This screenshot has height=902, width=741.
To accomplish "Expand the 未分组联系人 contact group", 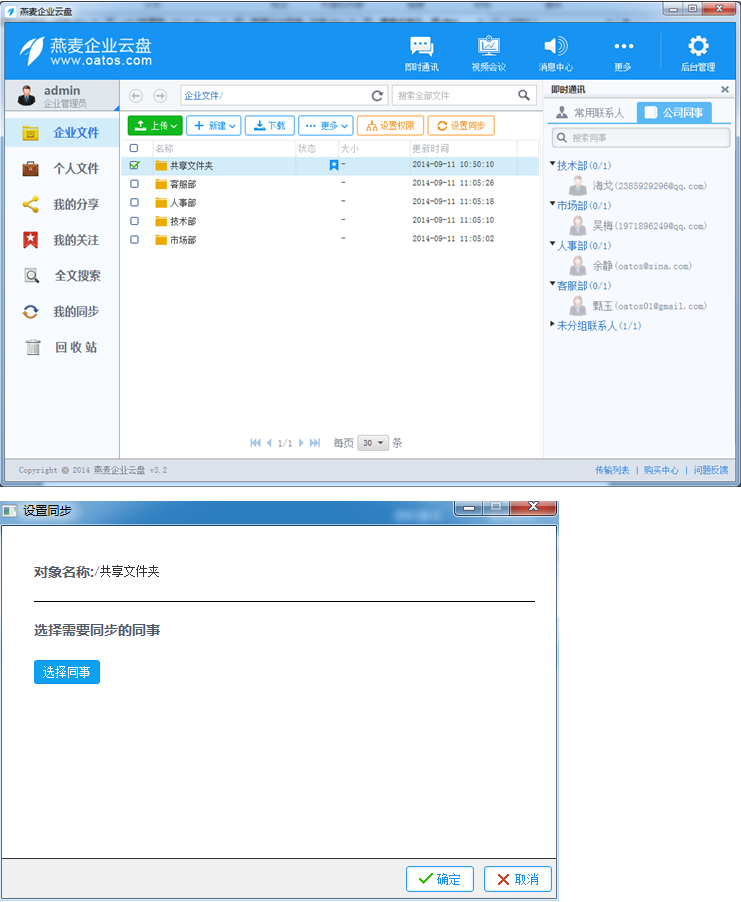I will click(552, 325).
